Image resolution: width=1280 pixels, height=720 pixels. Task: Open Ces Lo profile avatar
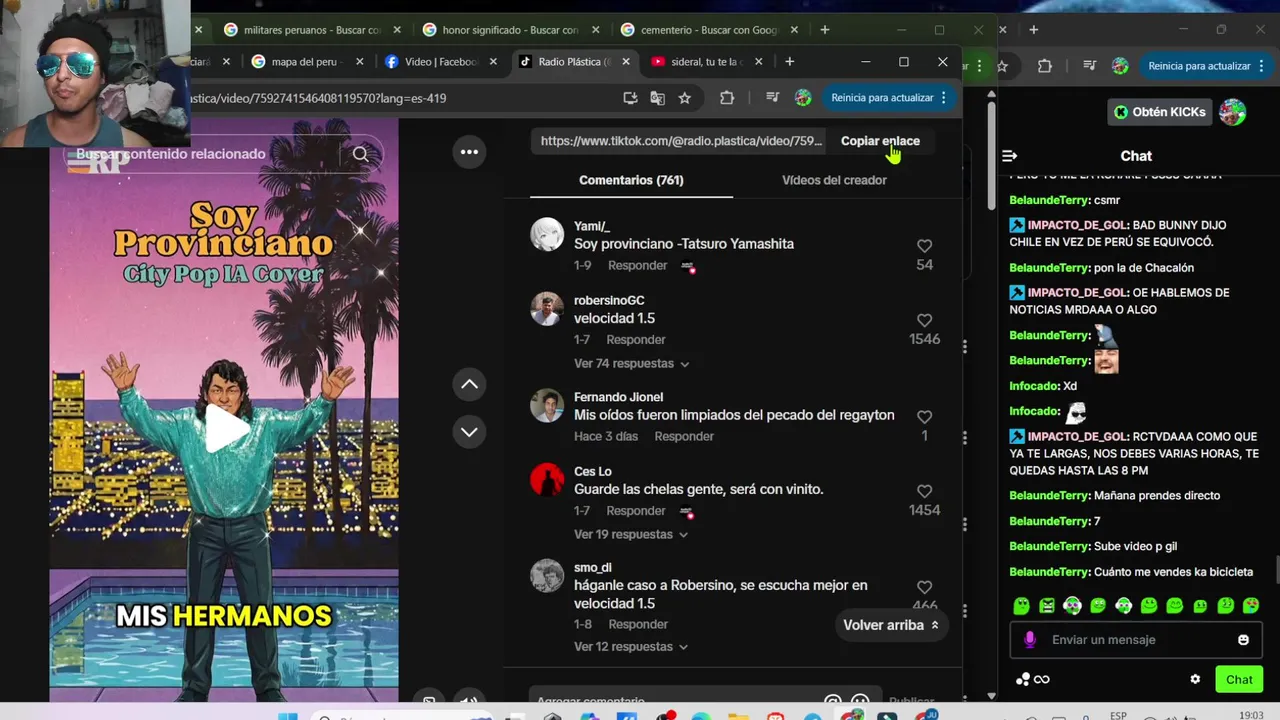click(547, 480)
